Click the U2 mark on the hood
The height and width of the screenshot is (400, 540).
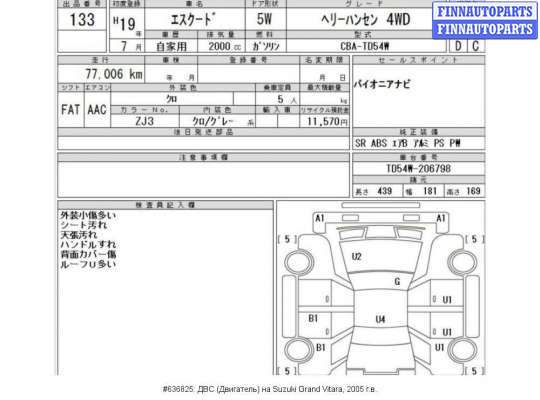[x=356, y=257]
